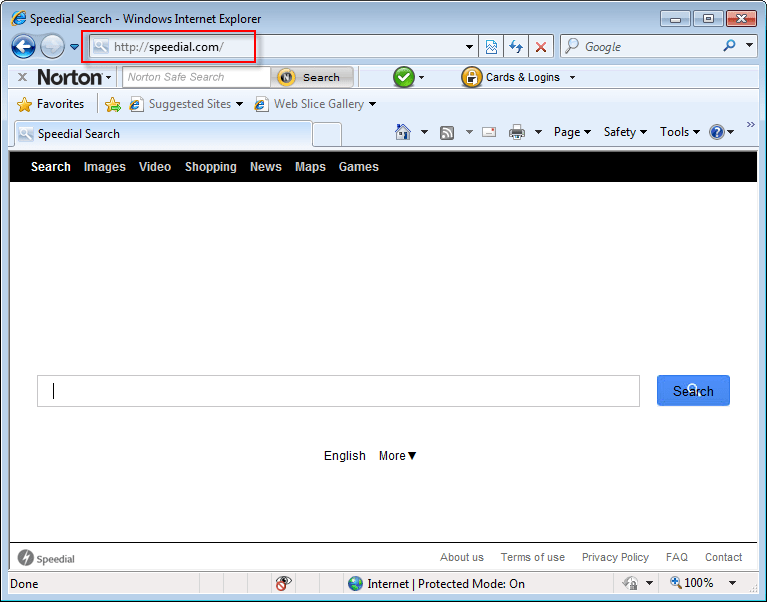767x602 pixels.
Task: Click the privacy report eye icon in status bar
Action: point(283,583)
